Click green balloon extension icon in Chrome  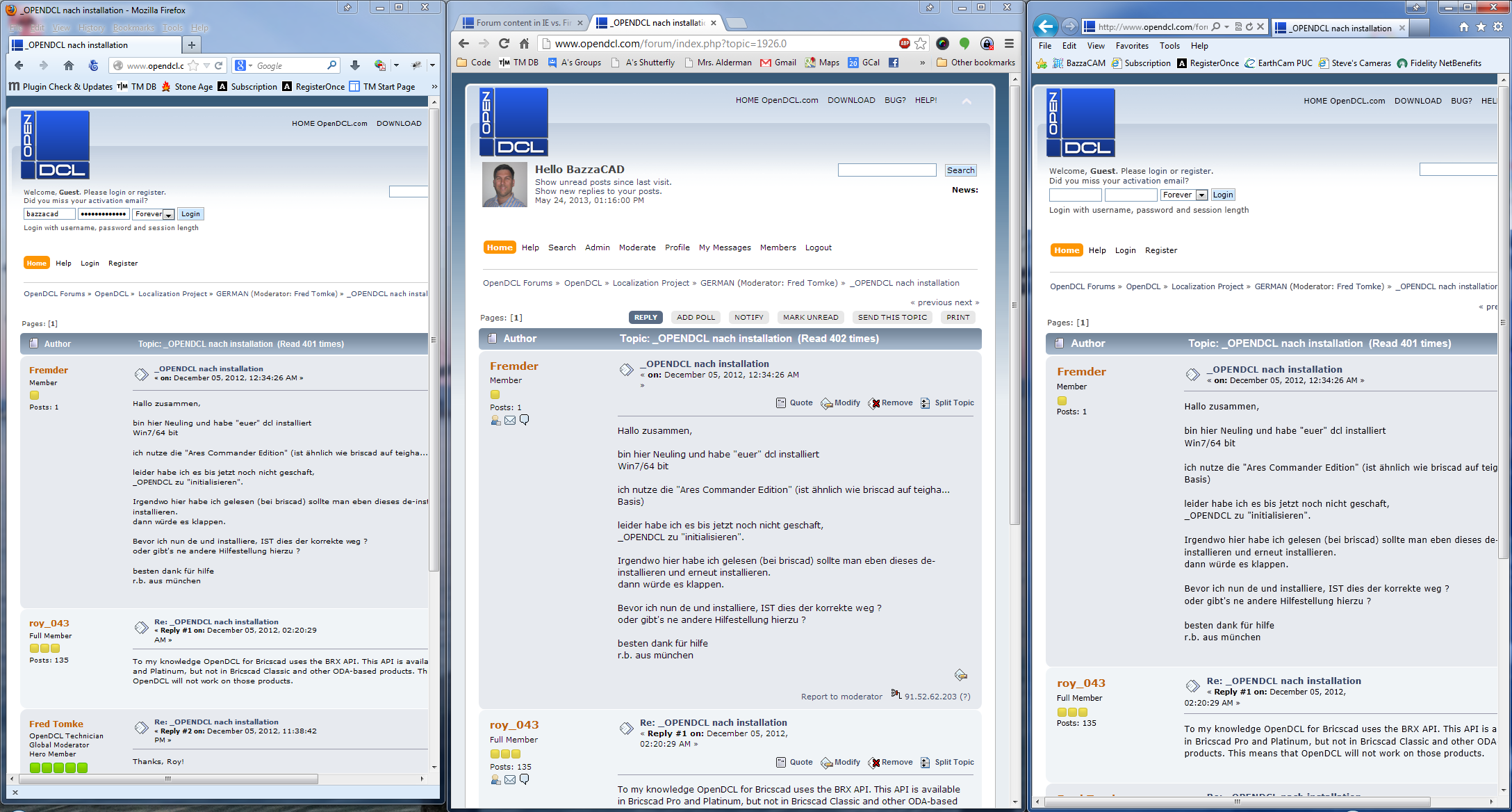click(964, 44)
